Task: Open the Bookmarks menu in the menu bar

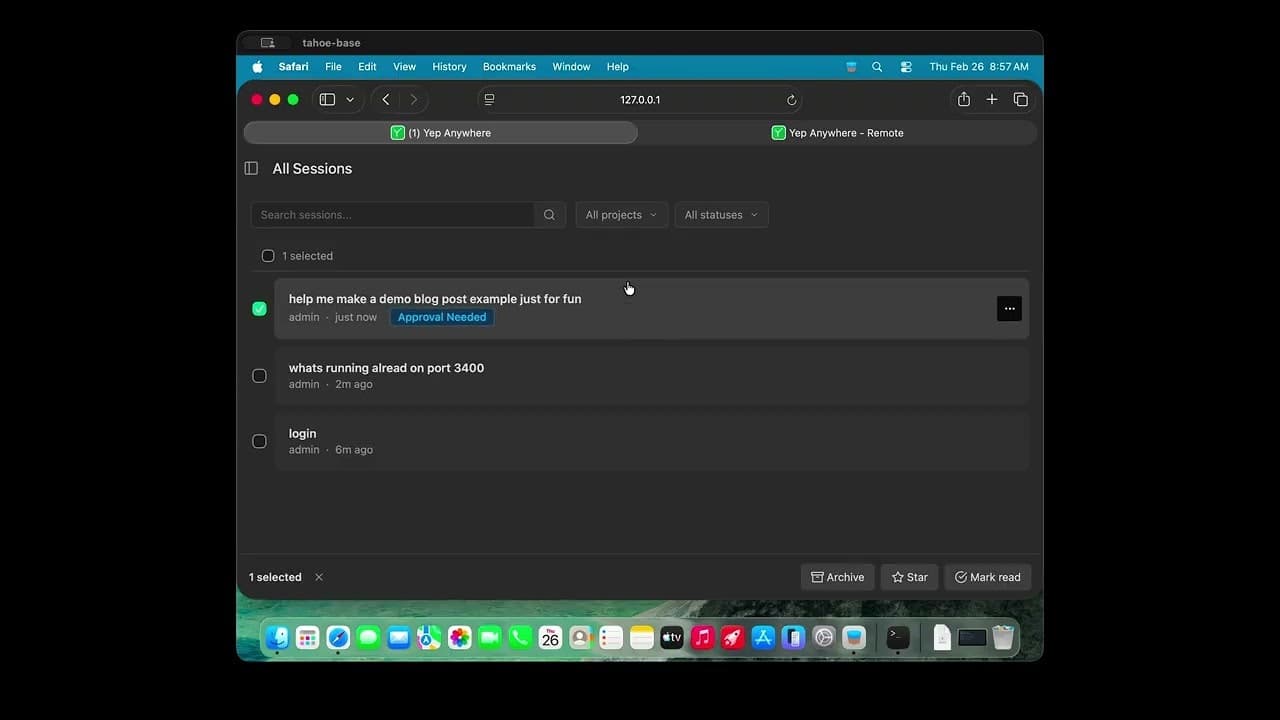Action: [x=509, y=66]
